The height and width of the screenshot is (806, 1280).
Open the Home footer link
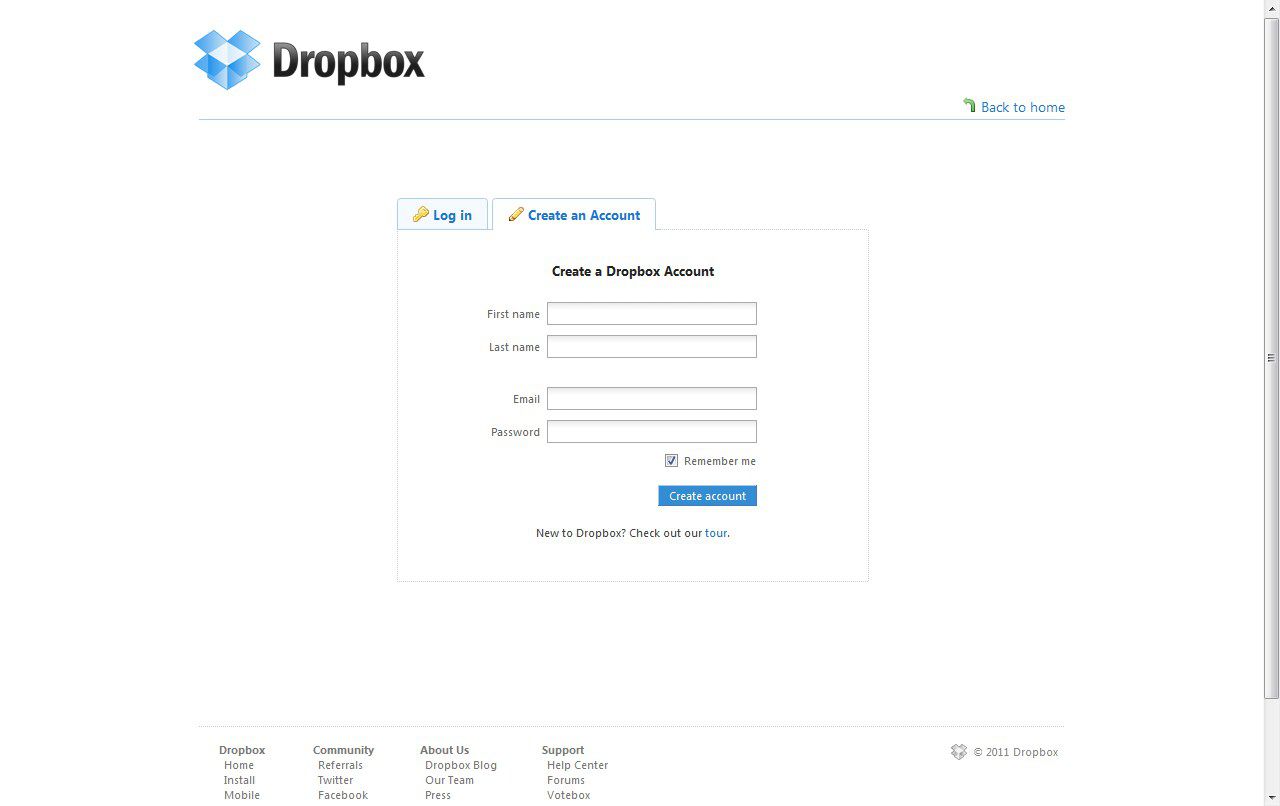[239, 765]
